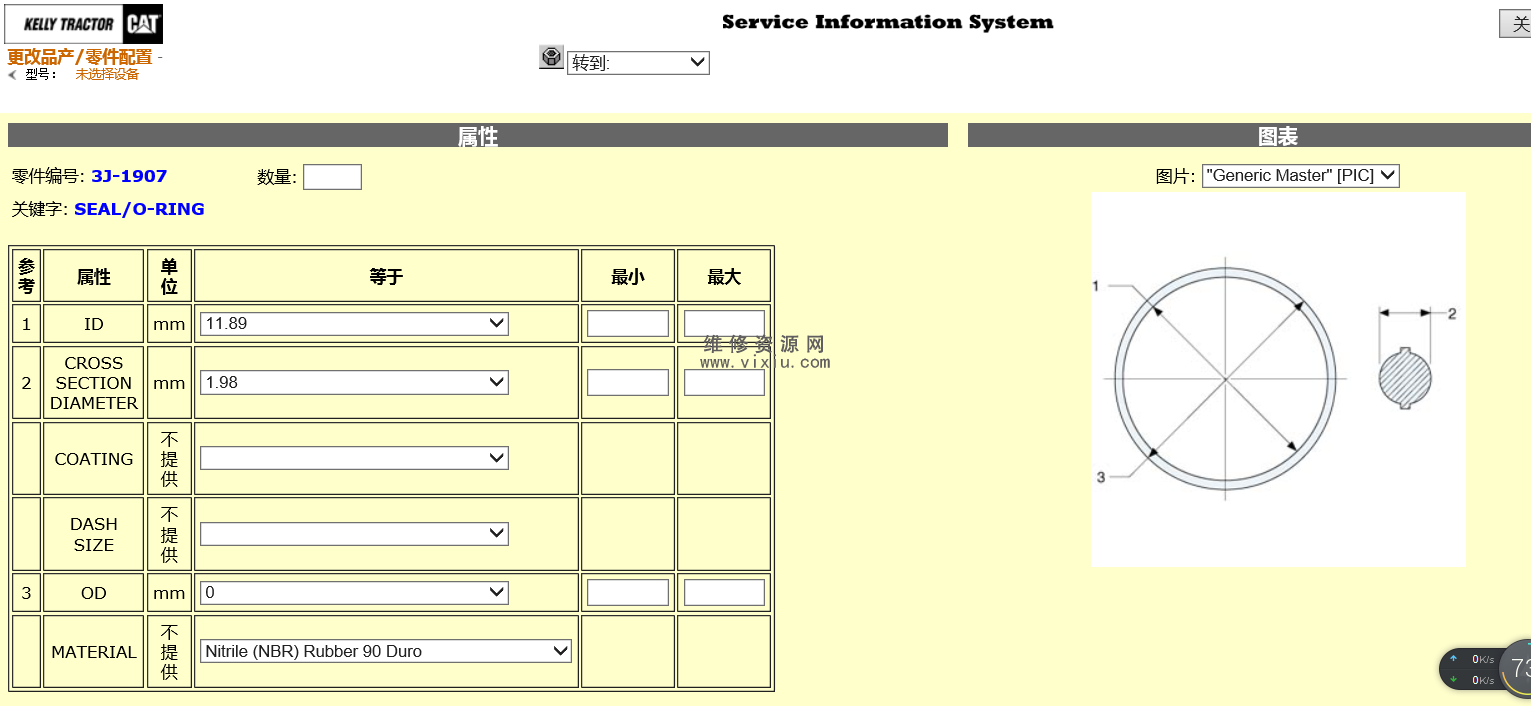Click the MATERIAL attribute cell

click(x=94, y=652)
